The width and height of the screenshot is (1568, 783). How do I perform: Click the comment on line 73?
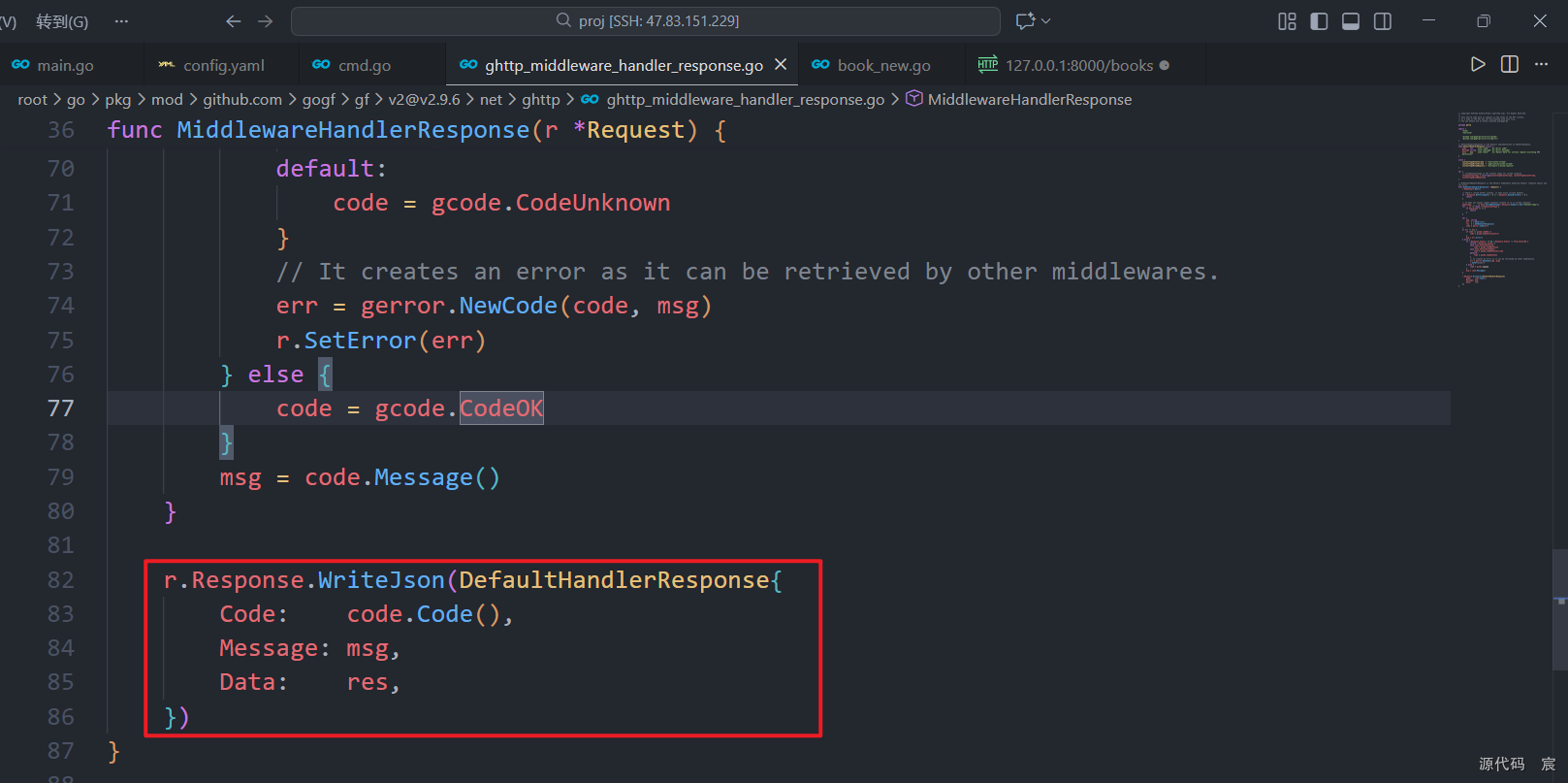click(747, 272)
